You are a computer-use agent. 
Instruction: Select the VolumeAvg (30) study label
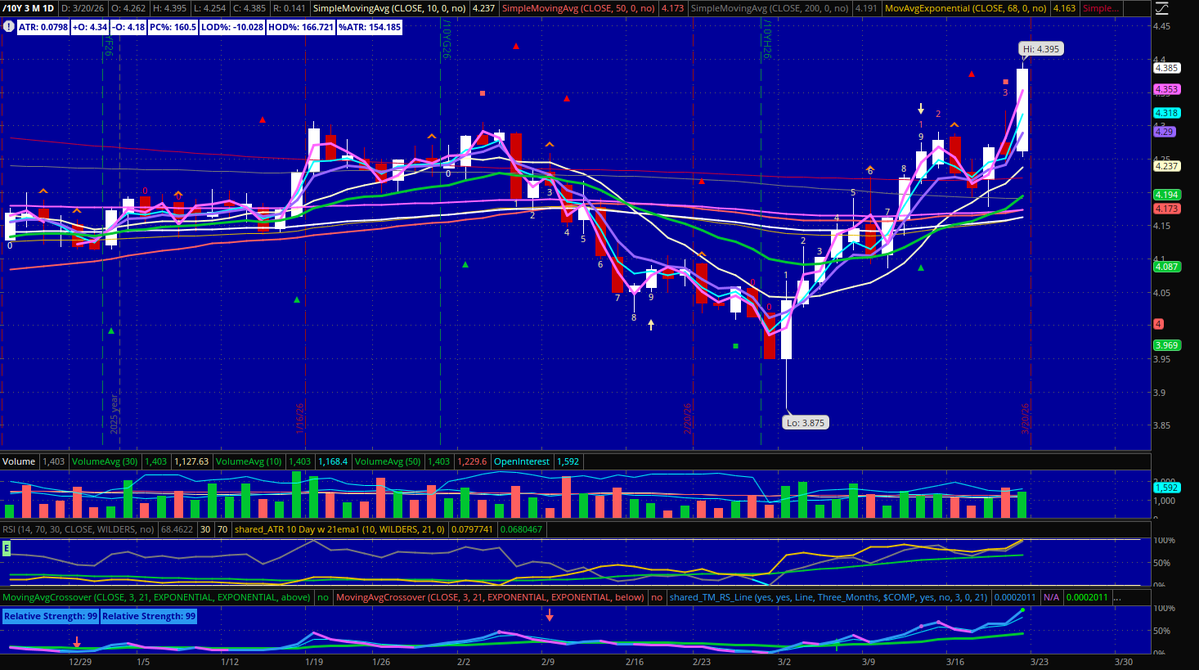pyautogui.click(x=104, y=461)
